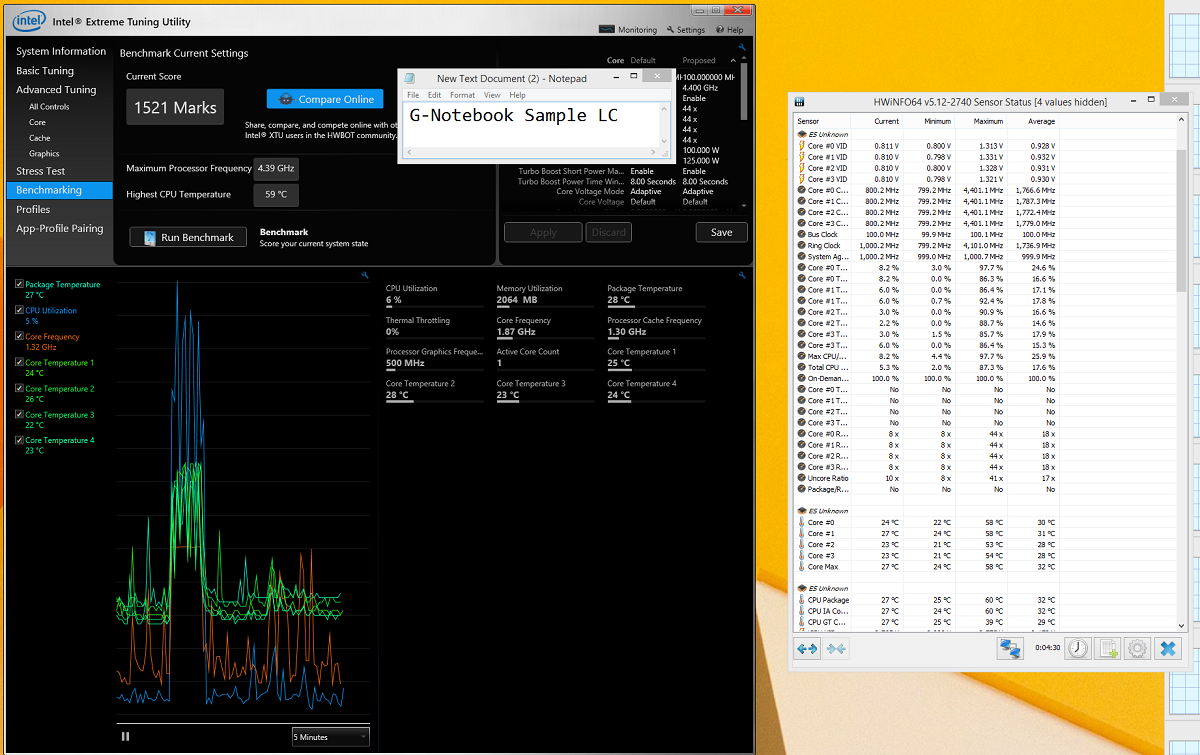Close HWiNFO sensors with blue X
This screenshot has height=755, width=1200.
(1167, 649)
